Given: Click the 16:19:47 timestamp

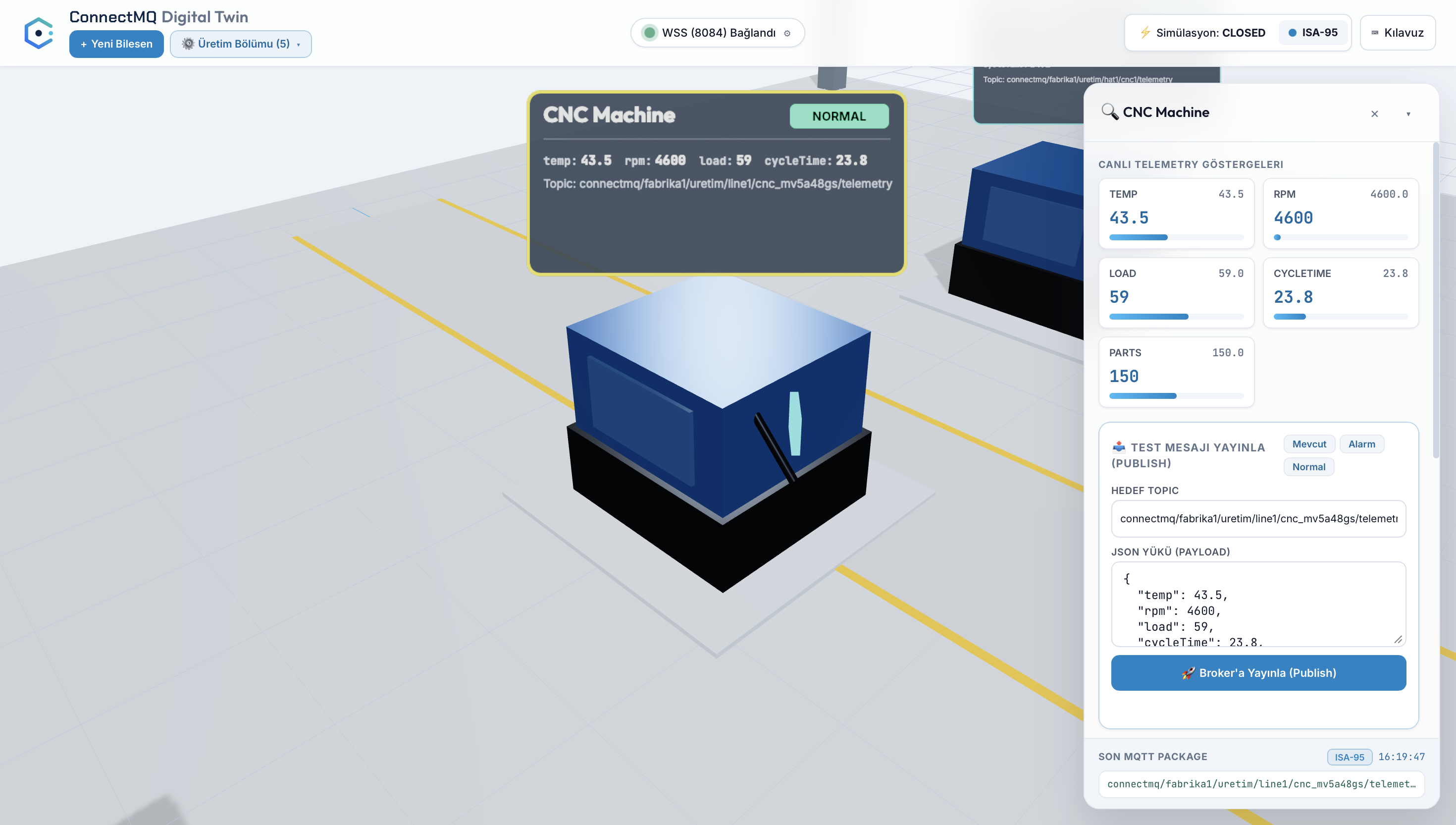Looking at the screenshot, I should (x=1401, y=757).
